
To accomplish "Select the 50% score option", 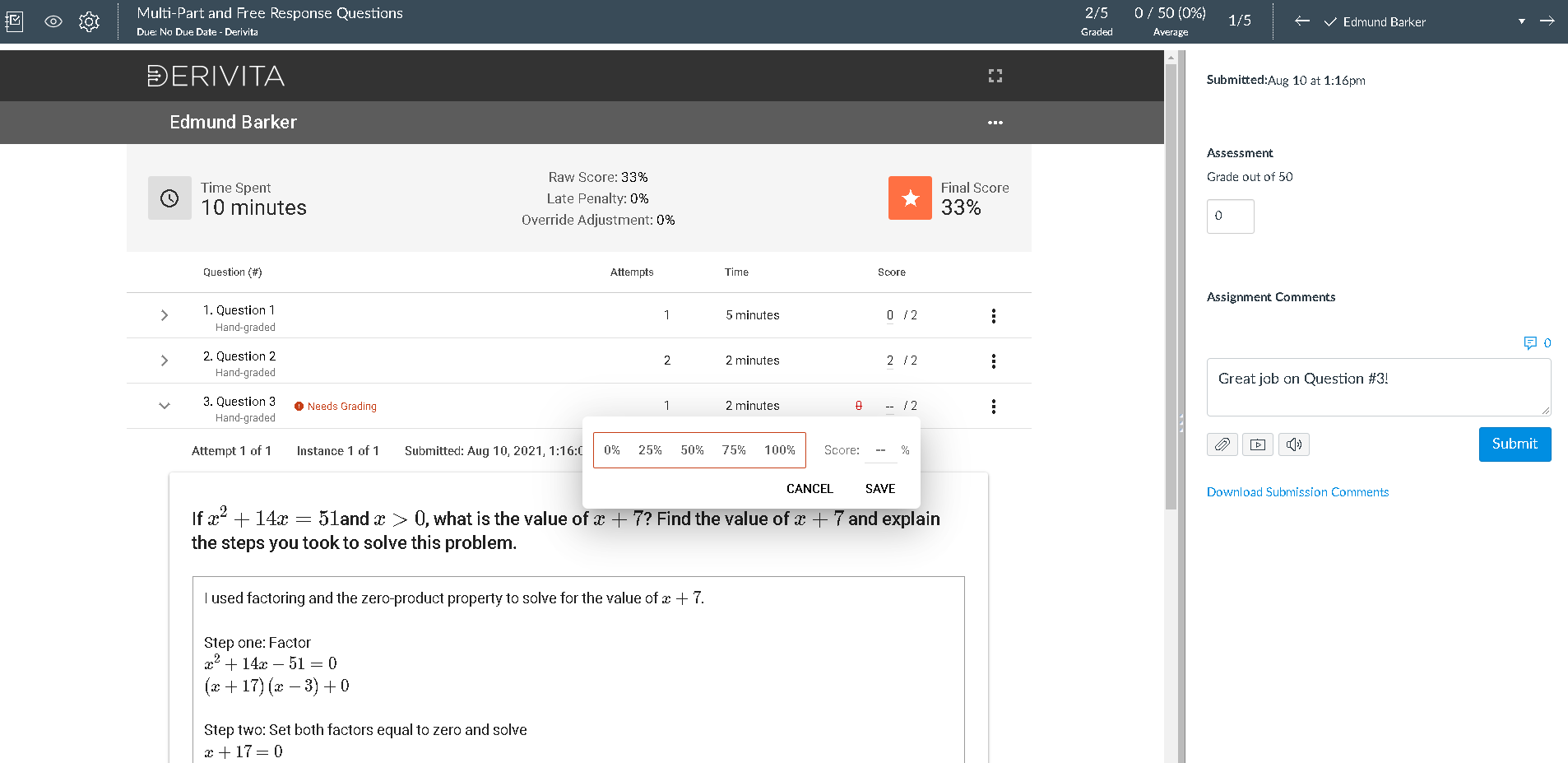I will click(692, 450).
